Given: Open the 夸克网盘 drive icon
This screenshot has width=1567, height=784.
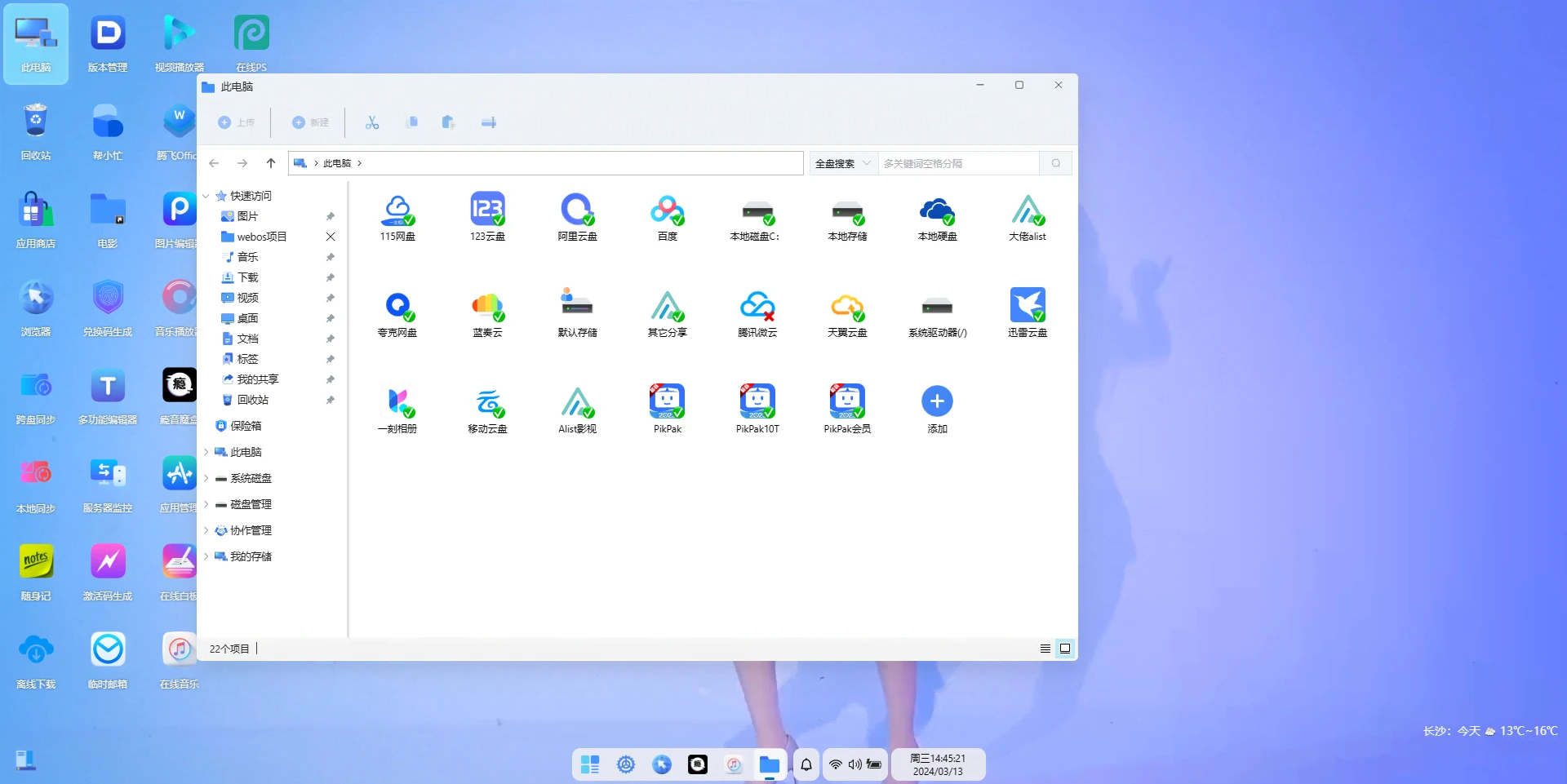Looking at the screenshot, I should [x=397, y=307].
